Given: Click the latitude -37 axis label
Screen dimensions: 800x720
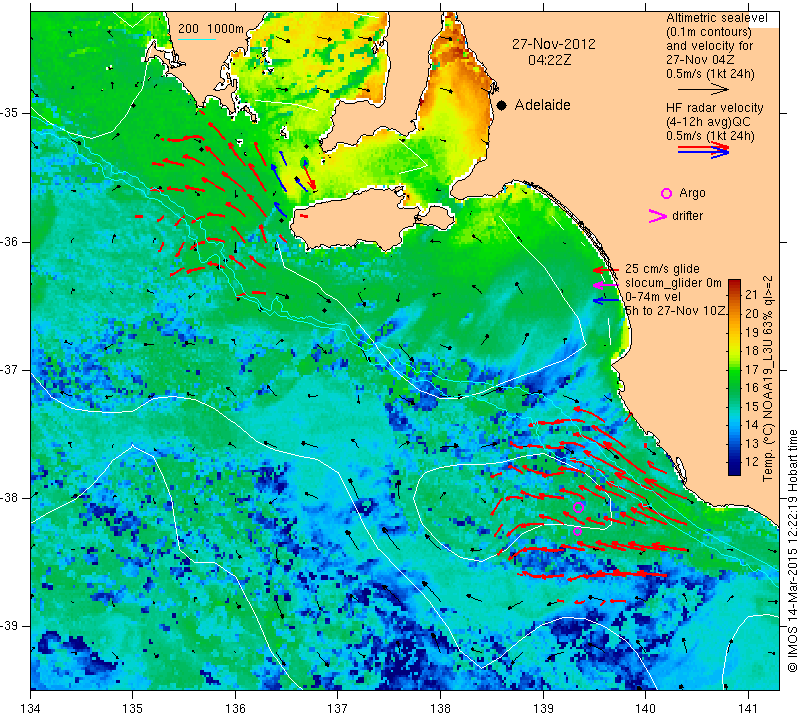Looking at the screenshot, I should (11, 369).
